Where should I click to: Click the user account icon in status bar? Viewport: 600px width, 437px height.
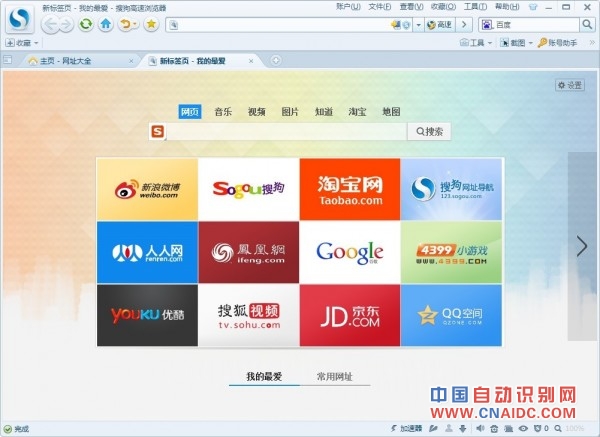[x=448, y=428]
